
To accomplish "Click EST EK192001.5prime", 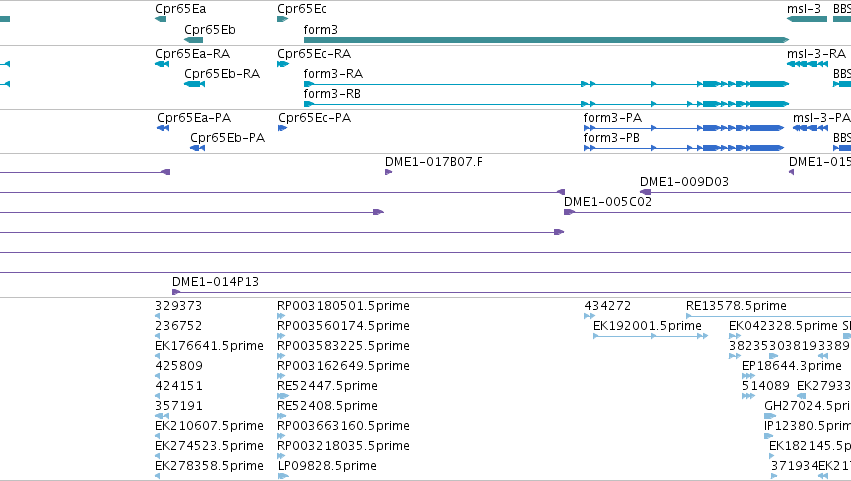I will (647, 326).
